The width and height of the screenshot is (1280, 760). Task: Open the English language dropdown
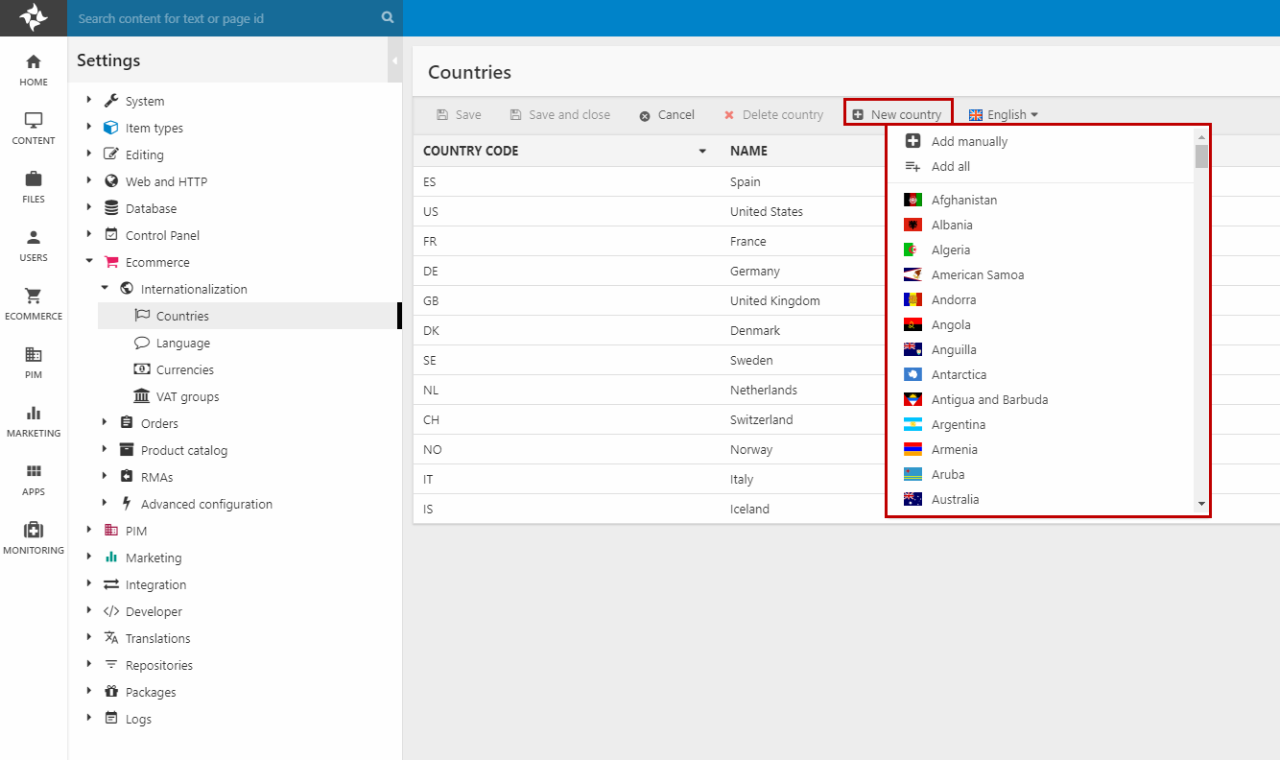click(x=1004, y=115)
